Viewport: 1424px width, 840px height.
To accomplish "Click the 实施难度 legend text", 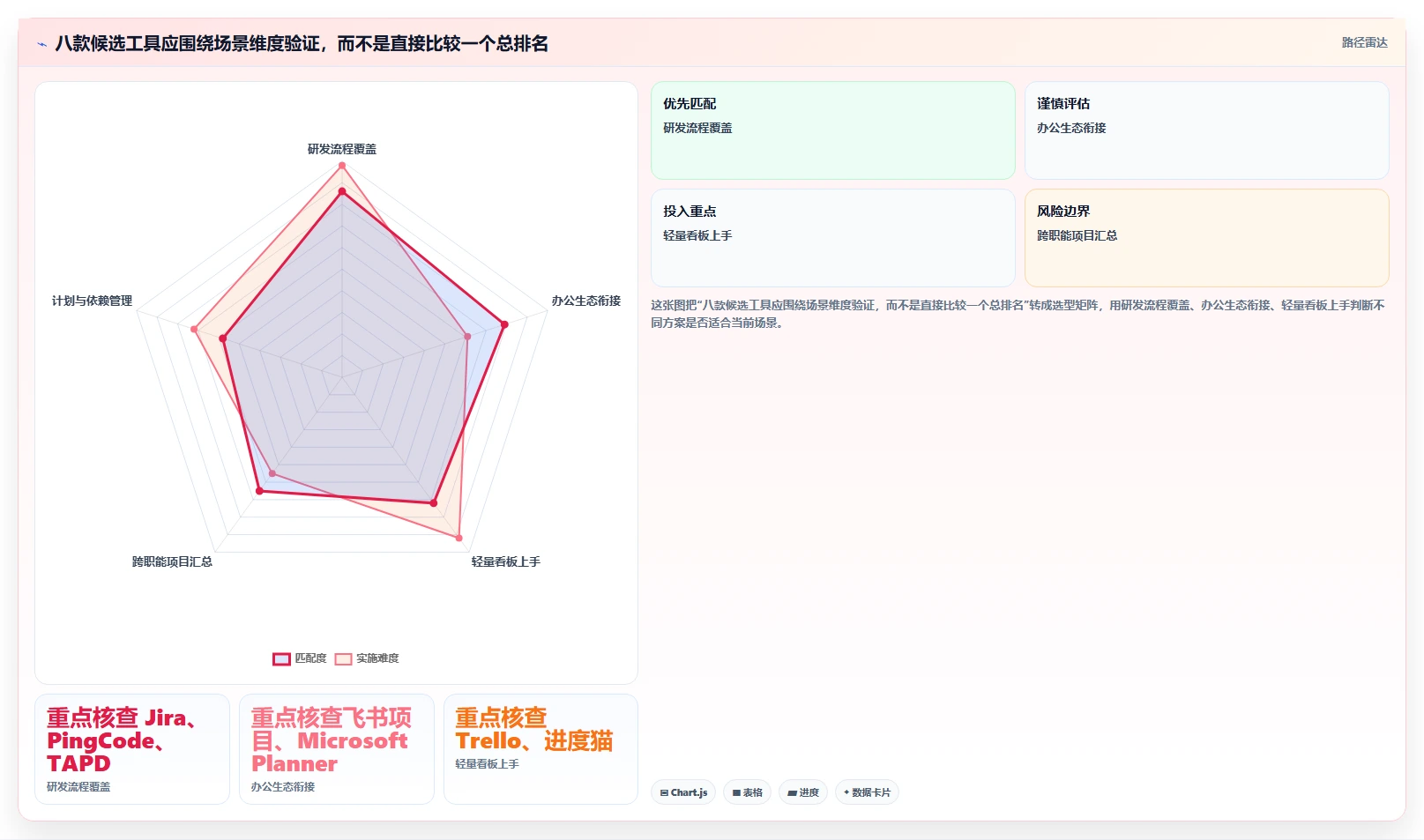I will [x=377, y=658].
